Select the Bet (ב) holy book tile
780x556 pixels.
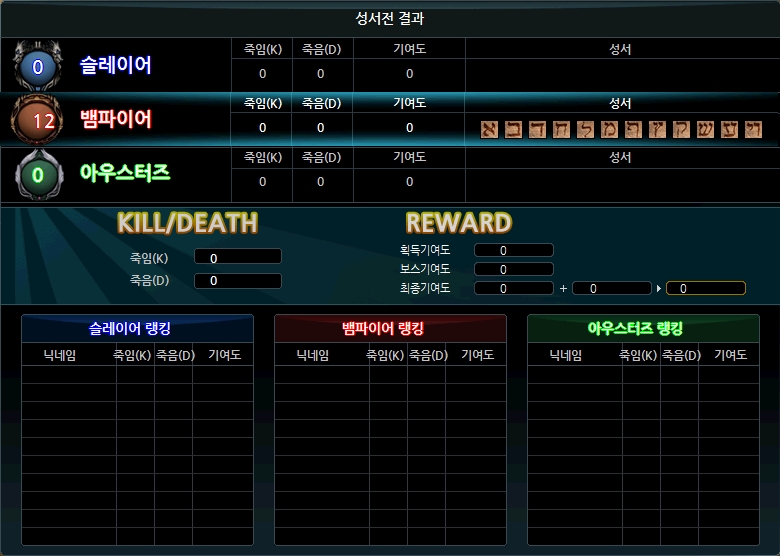click(513, 129)
